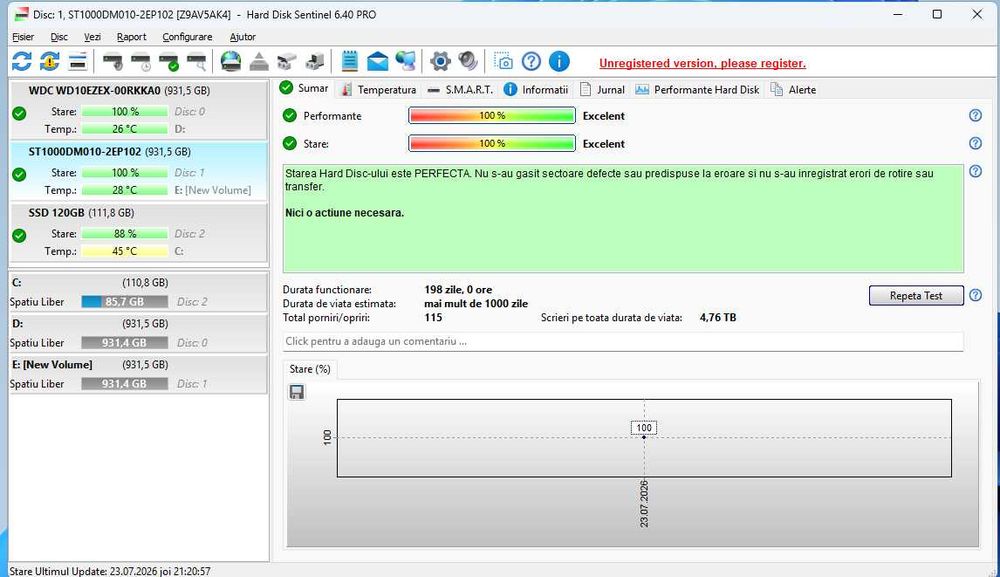Click the disk with clock toolbar icon
The image size is (1000, 577).
click(141, 62)
